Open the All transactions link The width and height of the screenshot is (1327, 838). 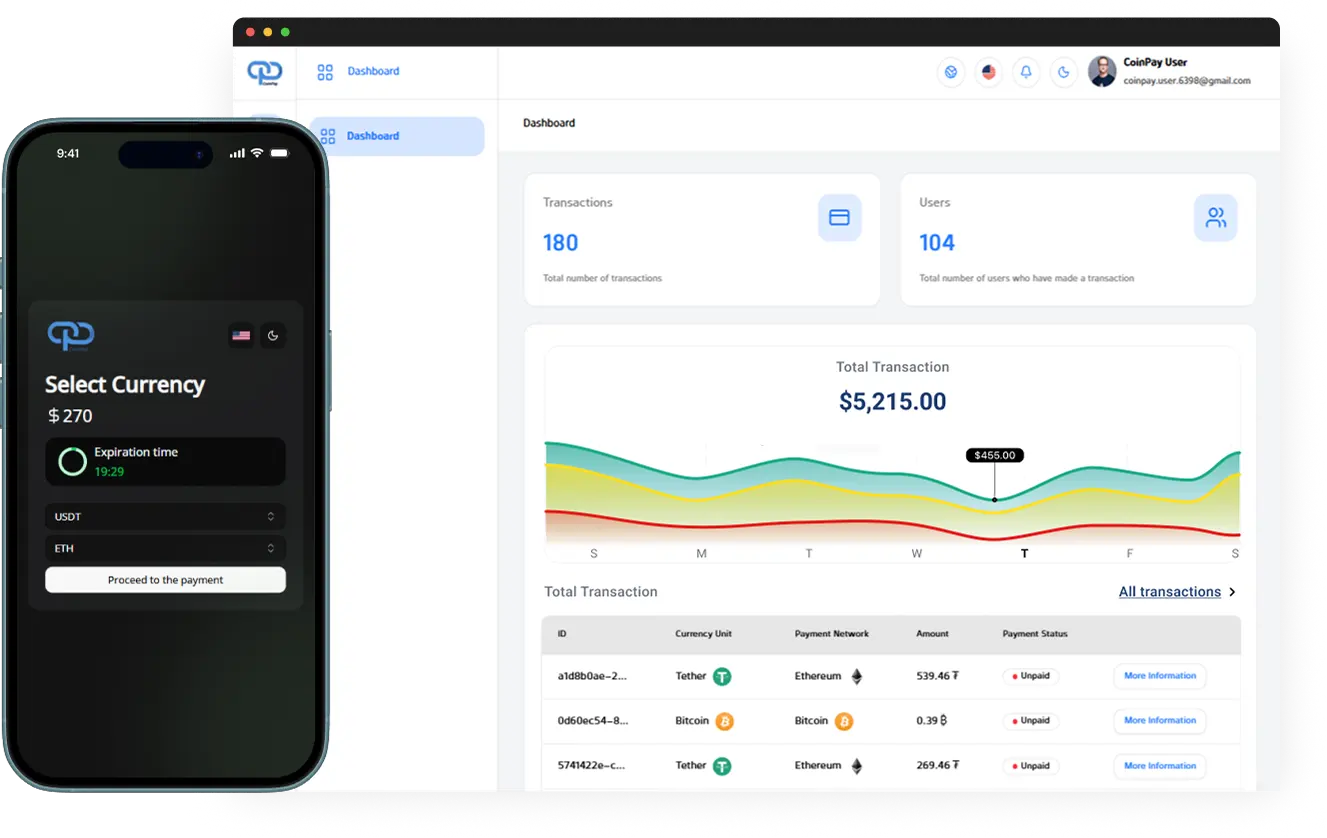click(1169, 592)
